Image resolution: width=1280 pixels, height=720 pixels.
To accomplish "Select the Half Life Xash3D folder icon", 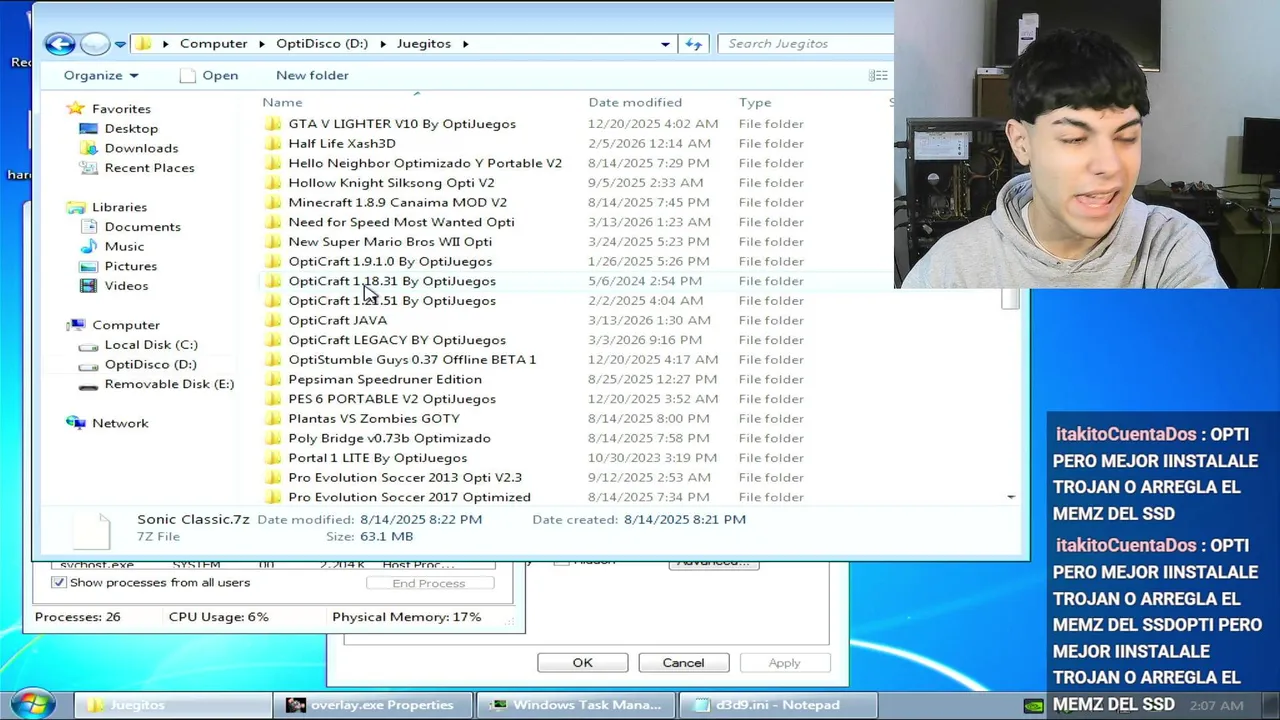I will pyautogui.click(x=273, y=143).
